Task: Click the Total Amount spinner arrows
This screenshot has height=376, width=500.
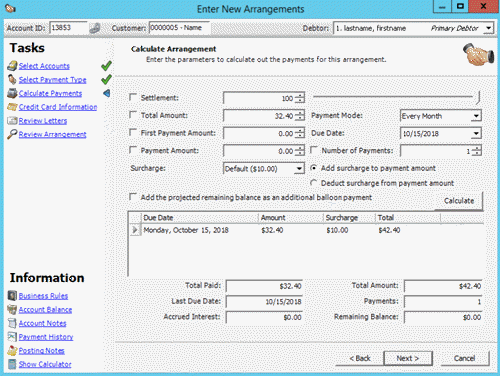Action: pyautogui.click(x=300, y=116)
